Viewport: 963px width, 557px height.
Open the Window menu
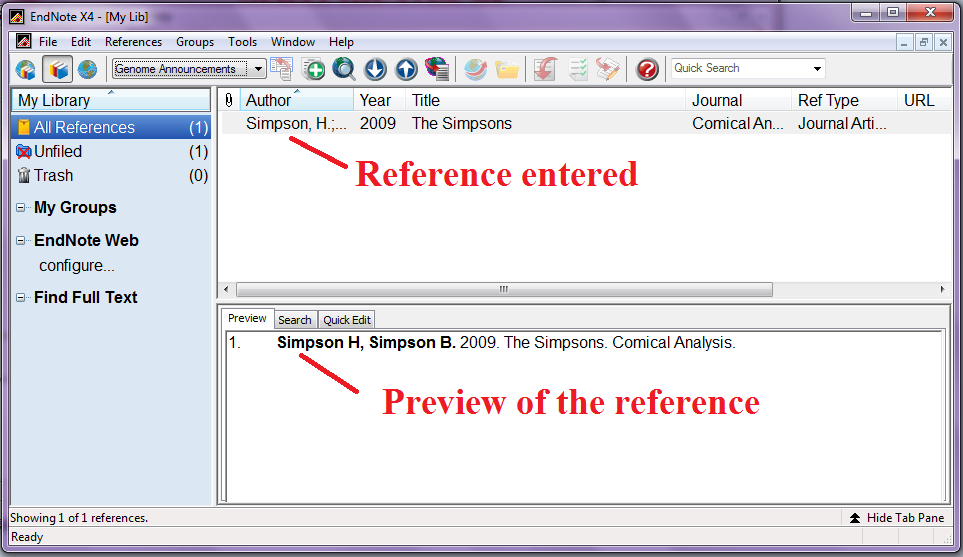coord(293,42)
